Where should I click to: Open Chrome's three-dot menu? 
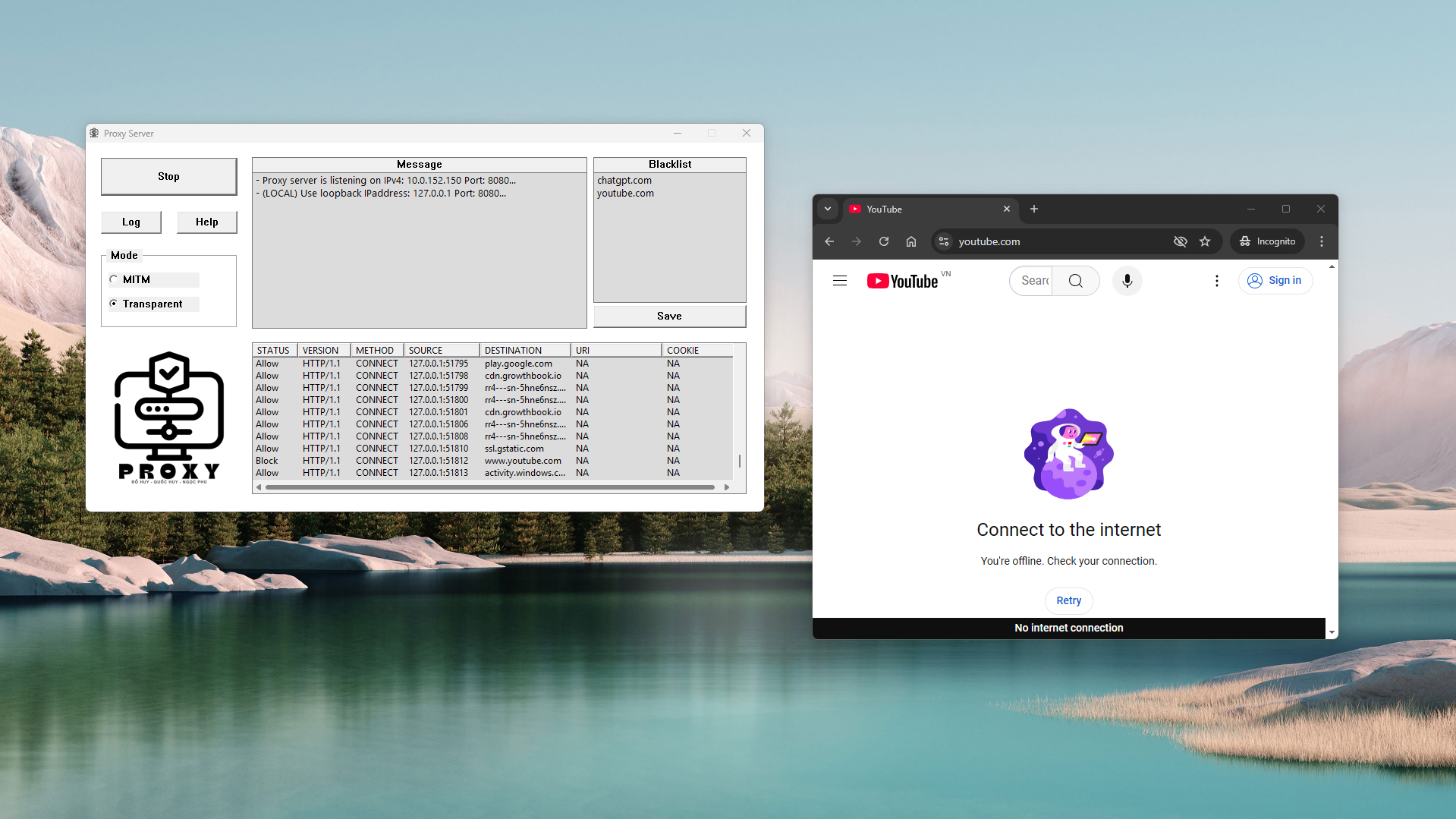click(x=1322, y=241)
